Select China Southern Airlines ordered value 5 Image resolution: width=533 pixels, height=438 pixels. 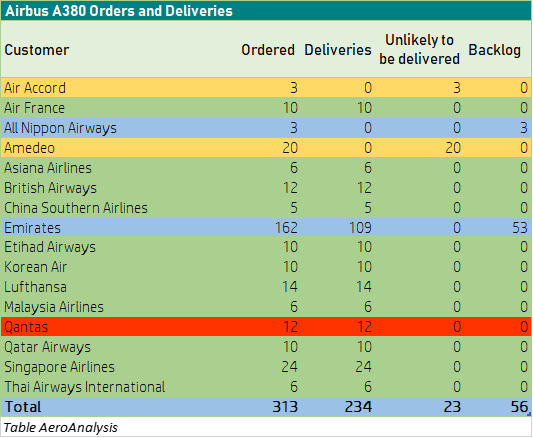(x=294, y=208)
